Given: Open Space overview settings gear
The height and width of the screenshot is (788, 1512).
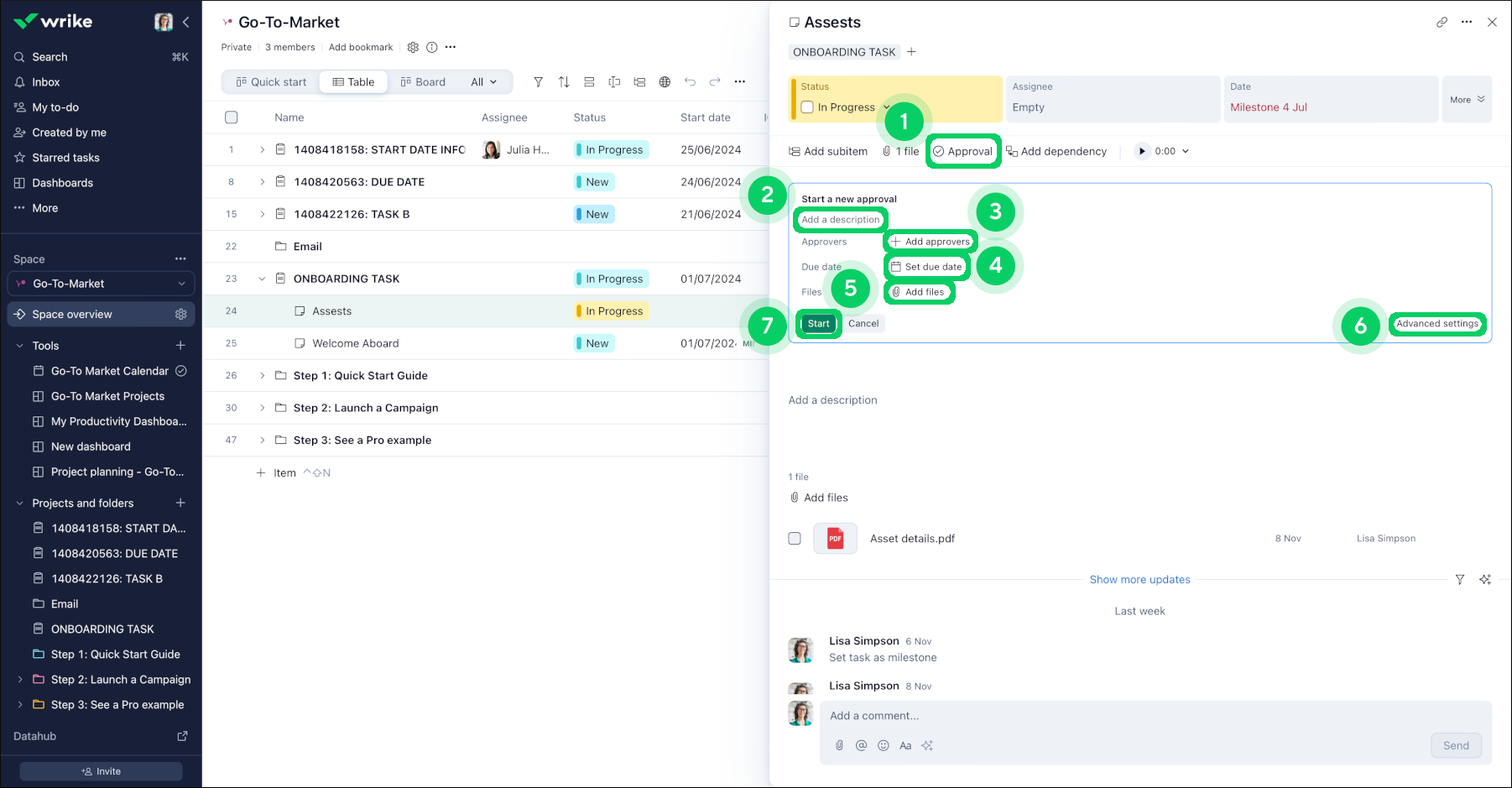Looking at the screenshot, I should coord(180,315).
